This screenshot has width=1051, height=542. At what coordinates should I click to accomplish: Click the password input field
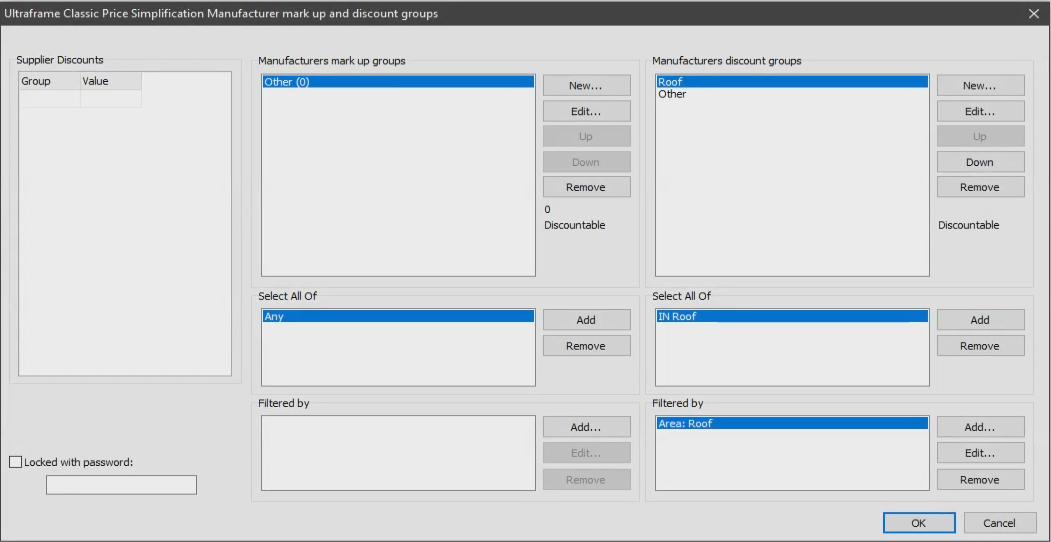click(121, 485)
